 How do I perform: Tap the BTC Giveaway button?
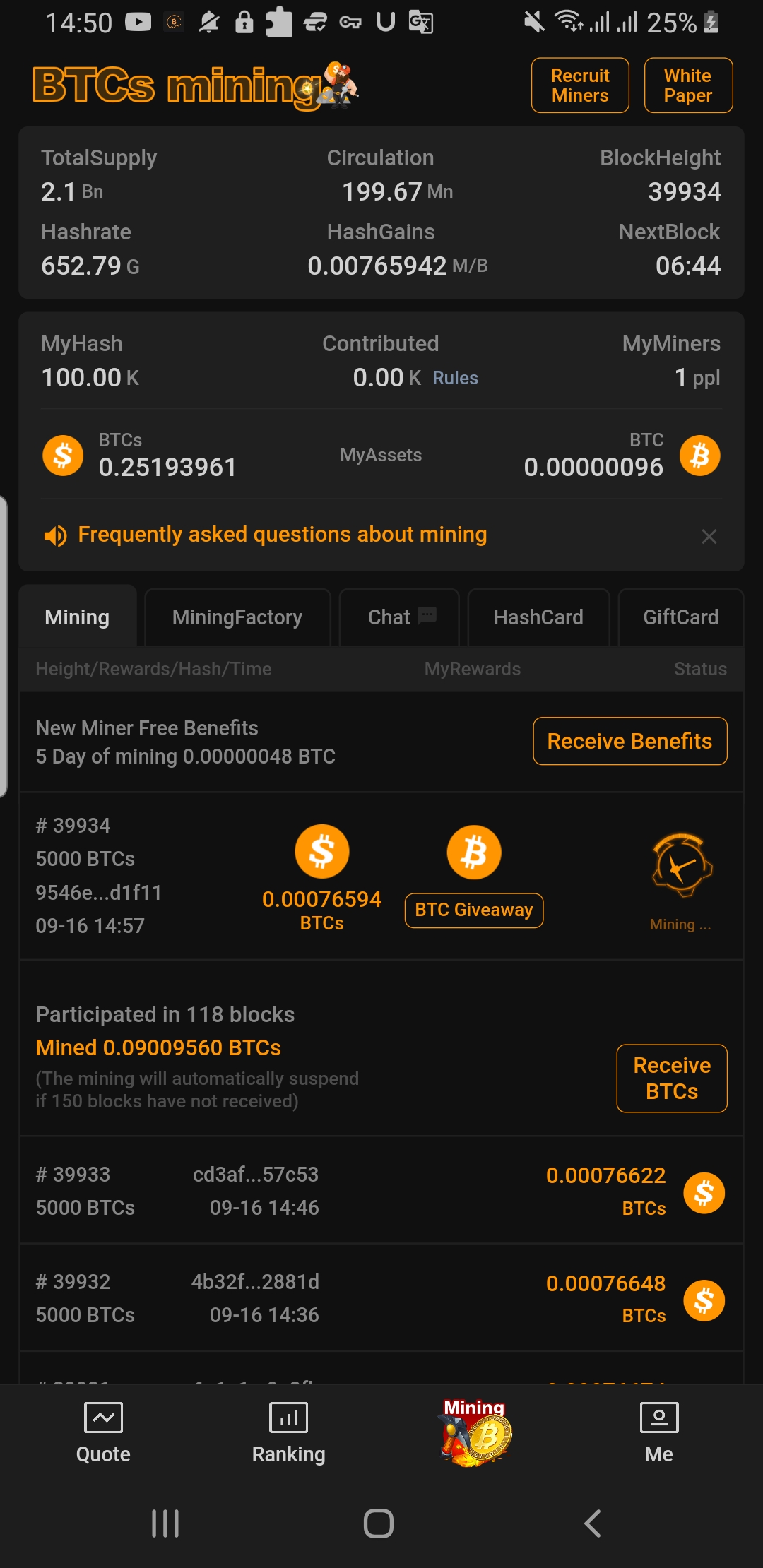(x=474, y=910)
